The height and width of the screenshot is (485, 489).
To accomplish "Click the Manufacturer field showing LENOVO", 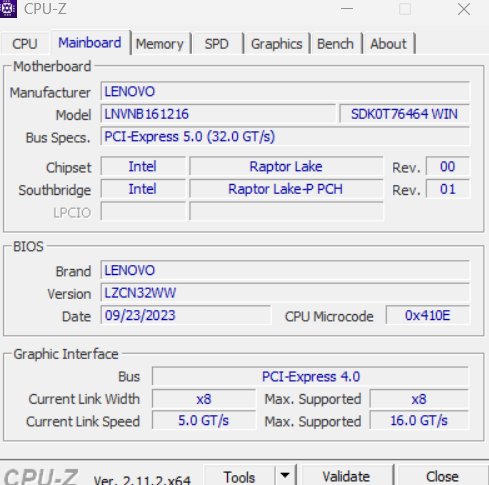I will (285, 91).
